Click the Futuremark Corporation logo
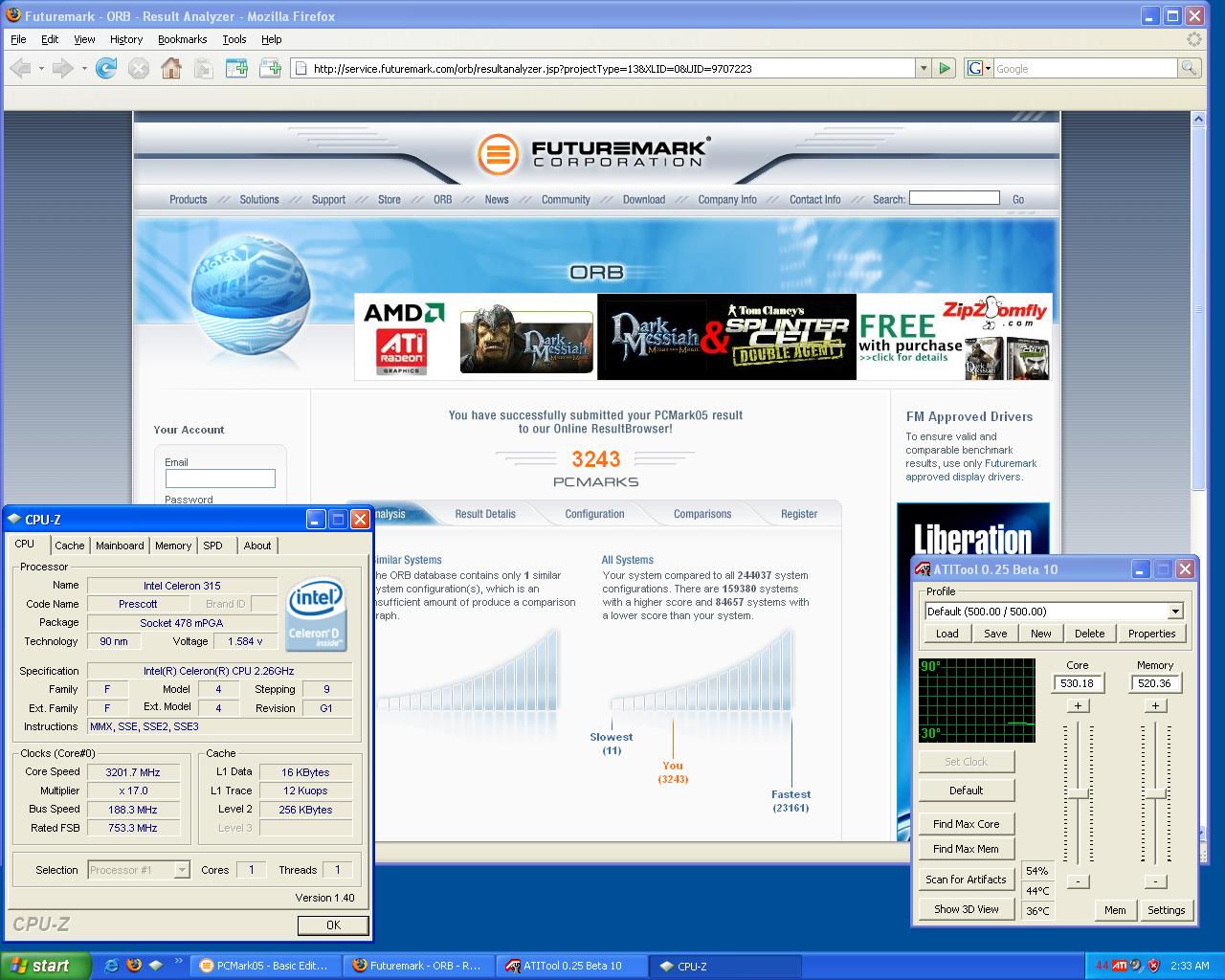The height and width of the screenshot is (980, 1225). point(594,153)
